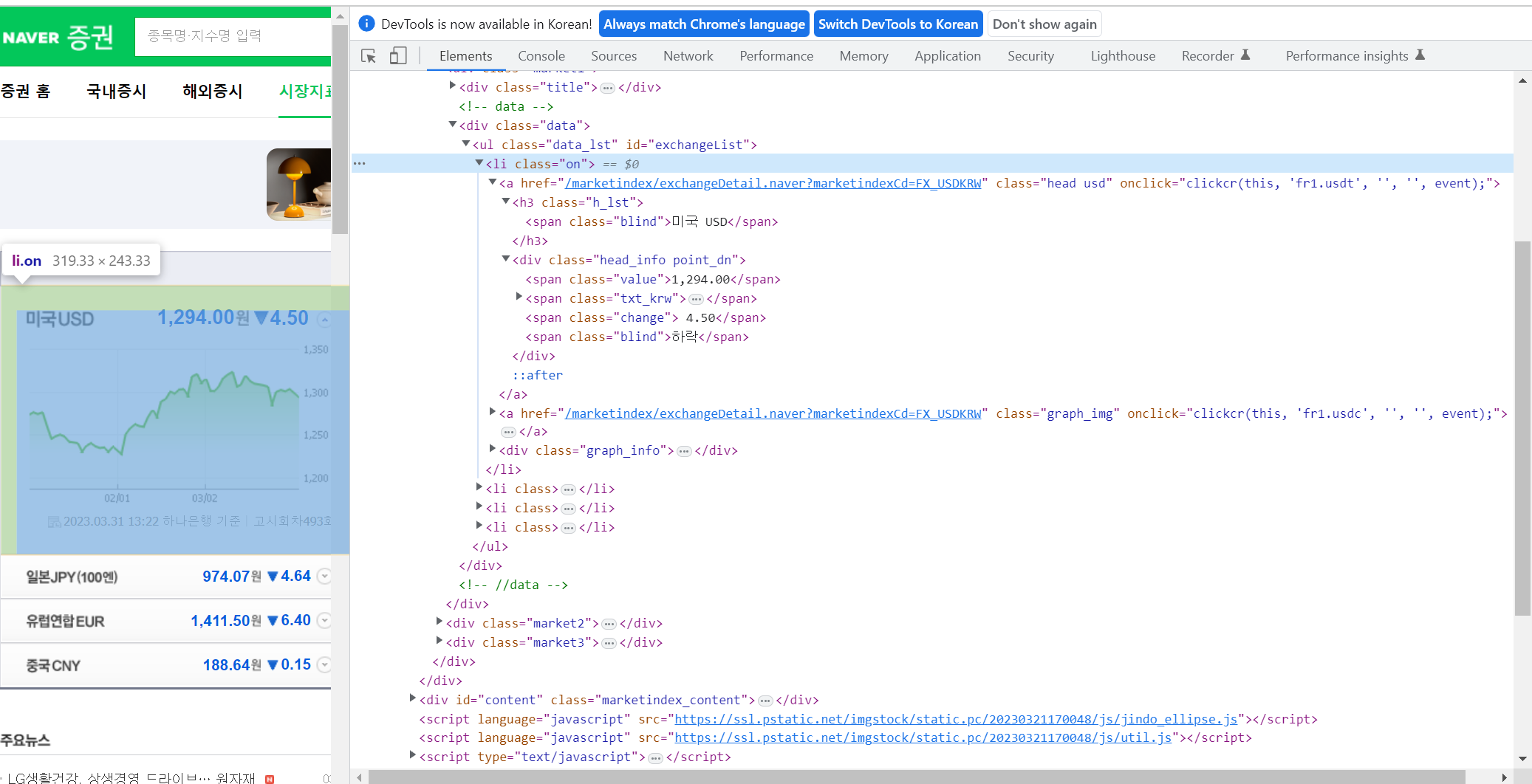Click the NAVER 증권 logo
This screenshot has width=1532, height=784.
pyautogui.click(x=58, y=36)
